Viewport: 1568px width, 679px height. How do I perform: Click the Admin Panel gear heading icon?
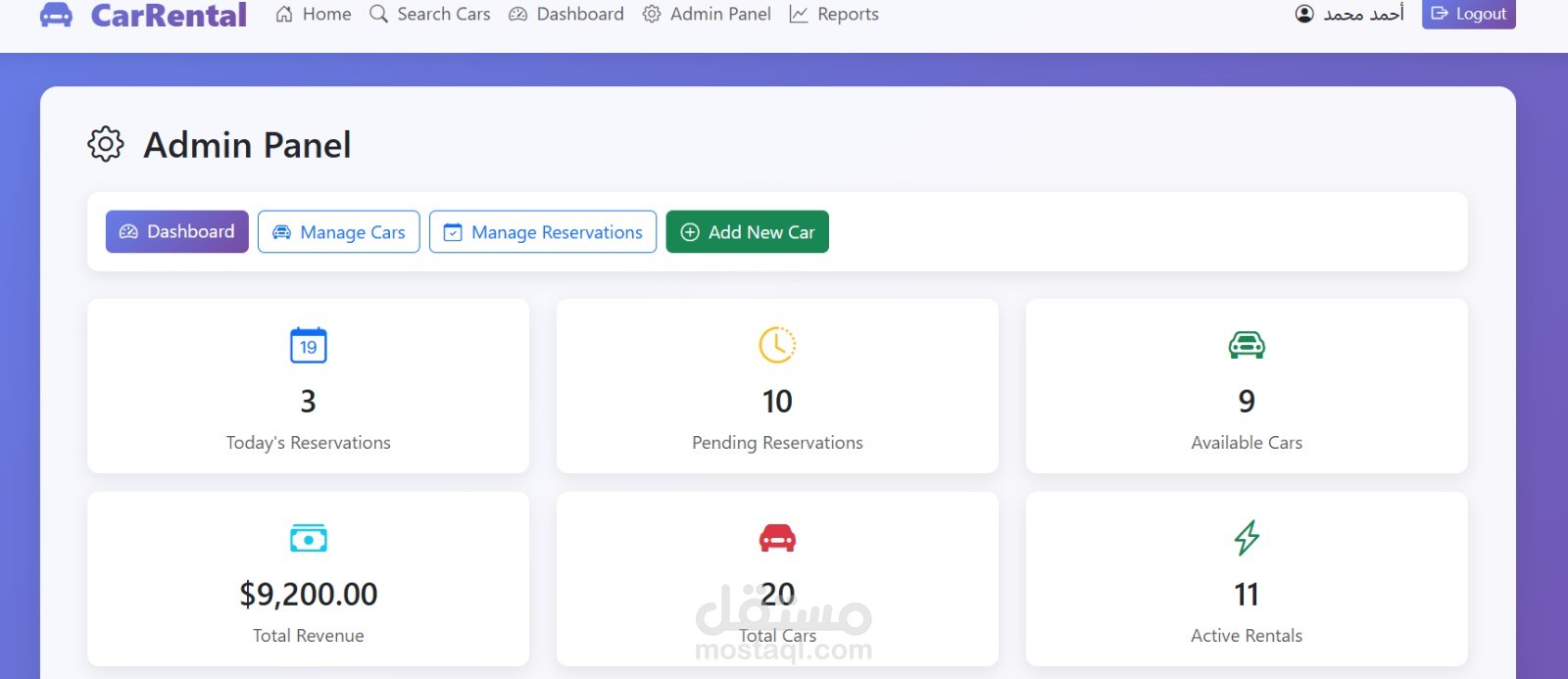[x=106, y=144]
